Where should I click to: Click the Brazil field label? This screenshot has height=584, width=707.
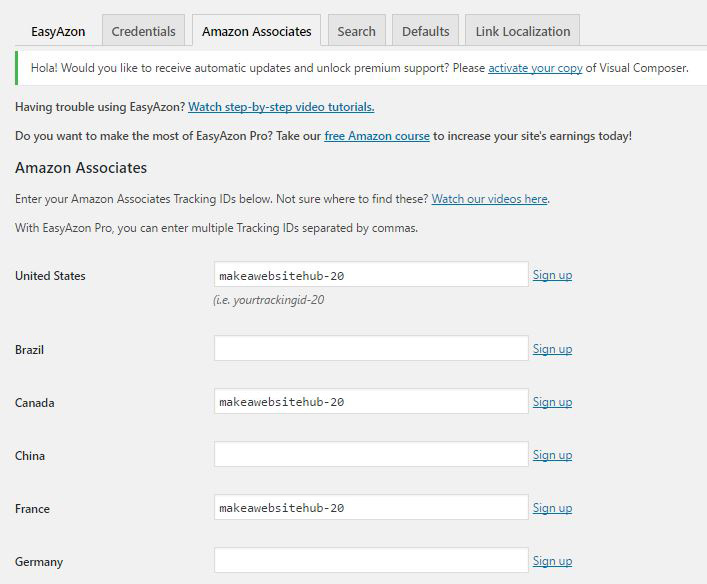pyautogui.click(x=29, y=349)
